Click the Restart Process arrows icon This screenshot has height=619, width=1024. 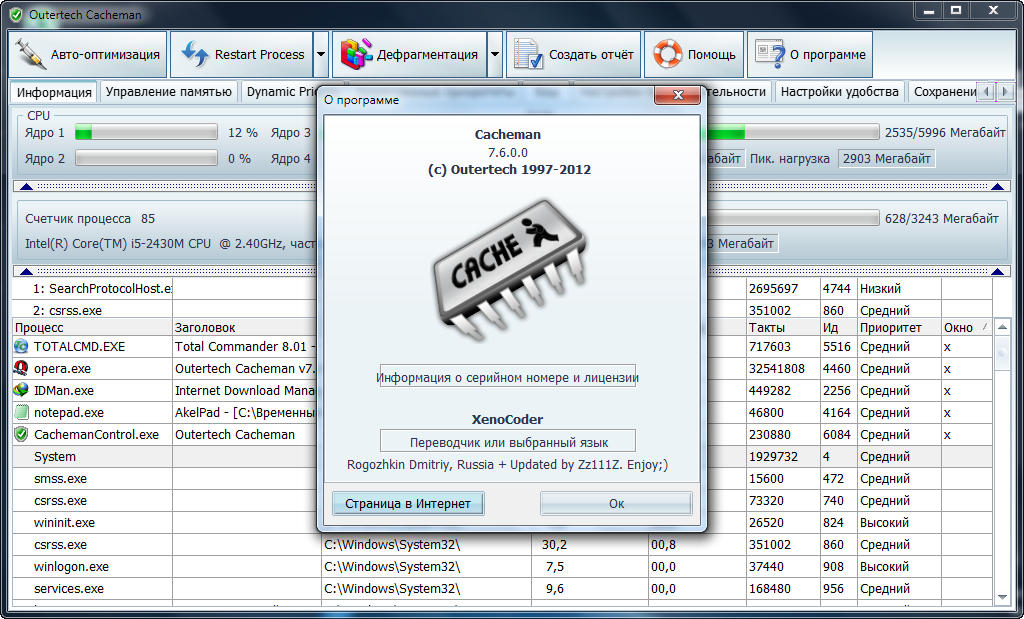pos(194,54)
